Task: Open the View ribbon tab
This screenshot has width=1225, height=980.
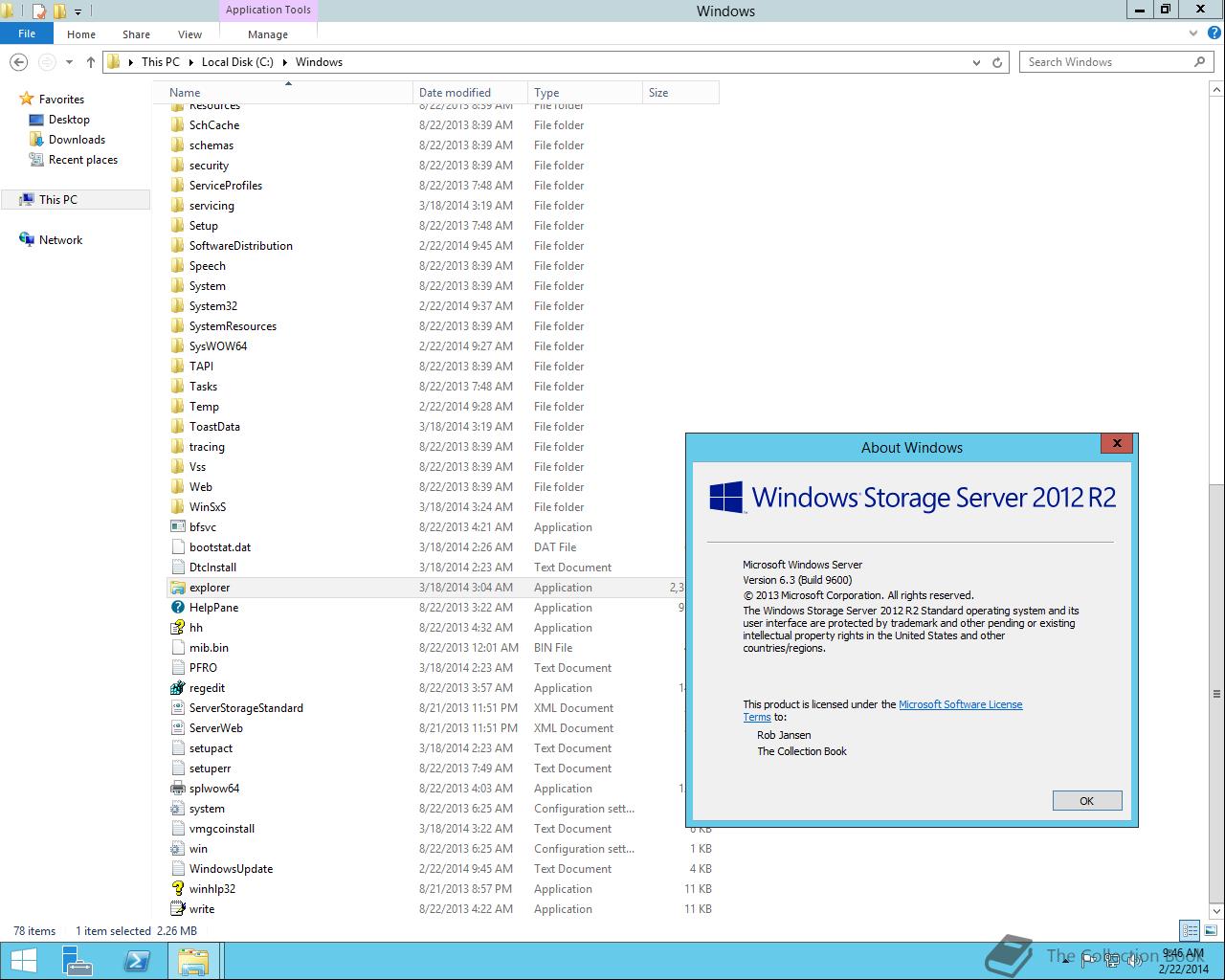Action: [189, 34]
